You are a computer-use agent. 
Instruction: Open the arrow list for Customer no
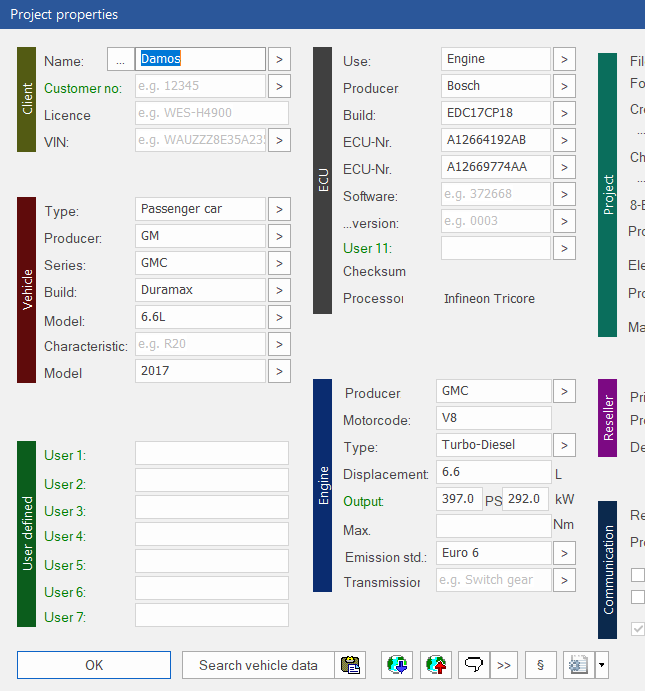pyautogui.click(x=279, y=86)
